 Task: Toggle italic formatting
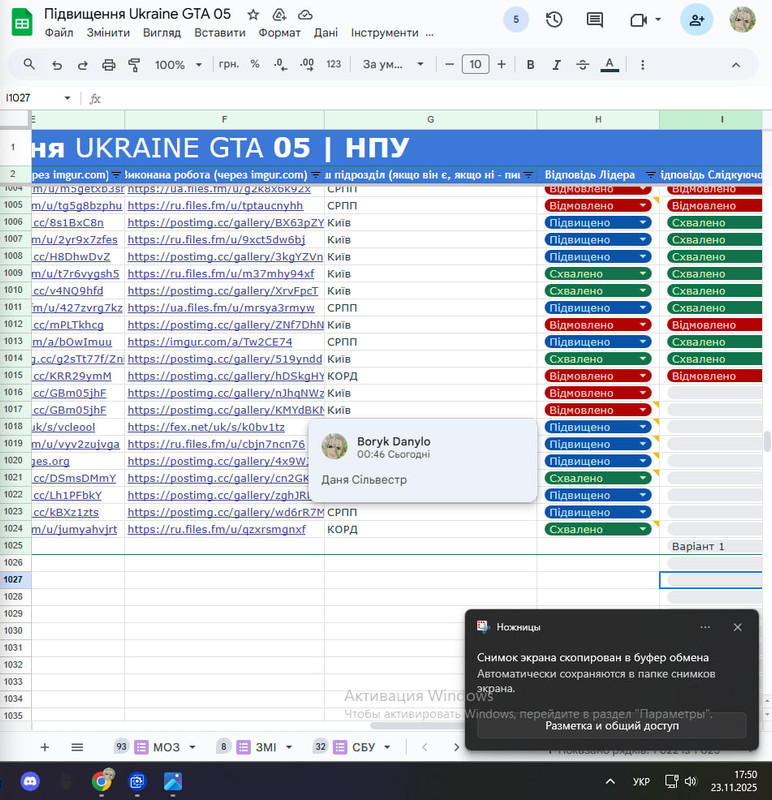point(557,65)
